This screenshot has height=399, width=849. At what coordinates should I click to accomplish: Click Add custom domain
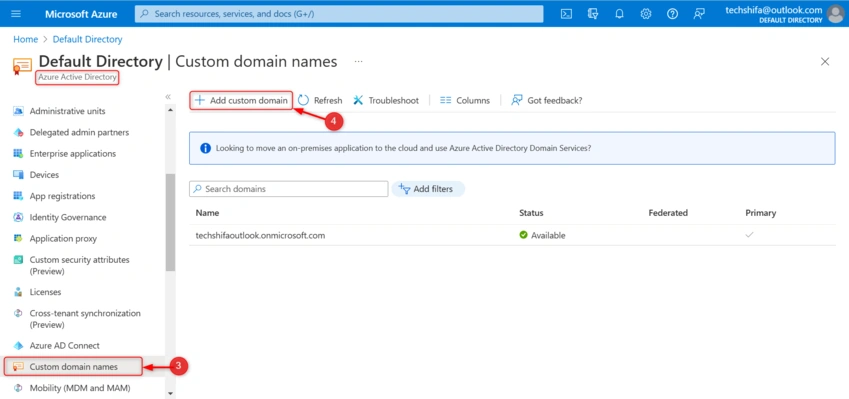241,100
